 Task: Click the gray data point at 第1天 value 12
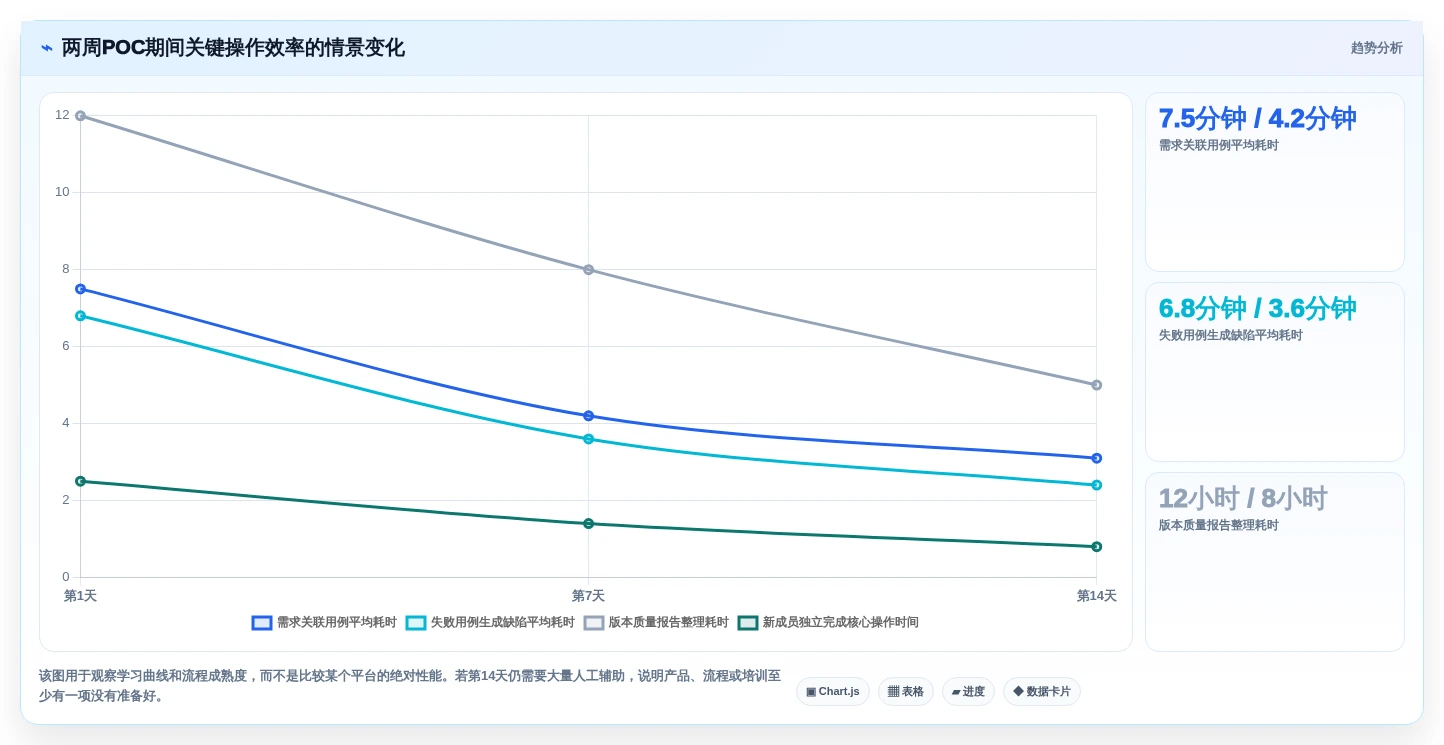pos(81,116)
